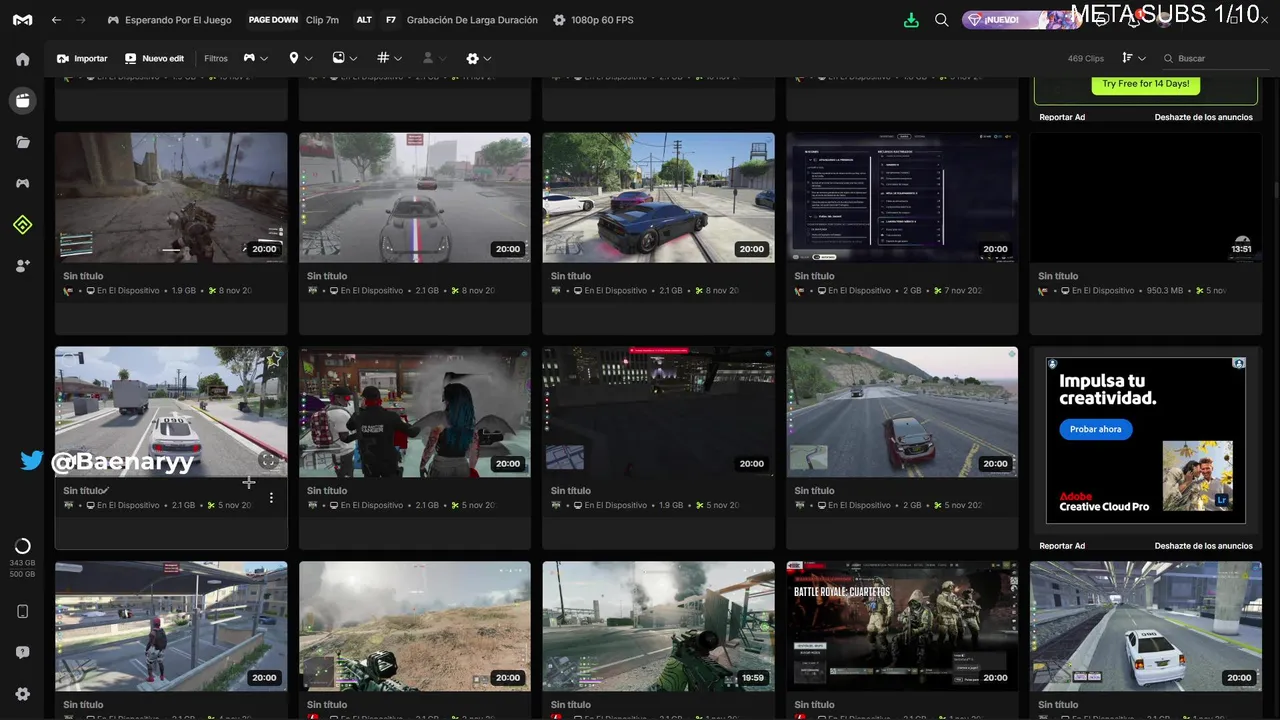Open the help chat sidebar icon
The height and width of the screenshot is (720, 1280).
[x=22, y=652]
